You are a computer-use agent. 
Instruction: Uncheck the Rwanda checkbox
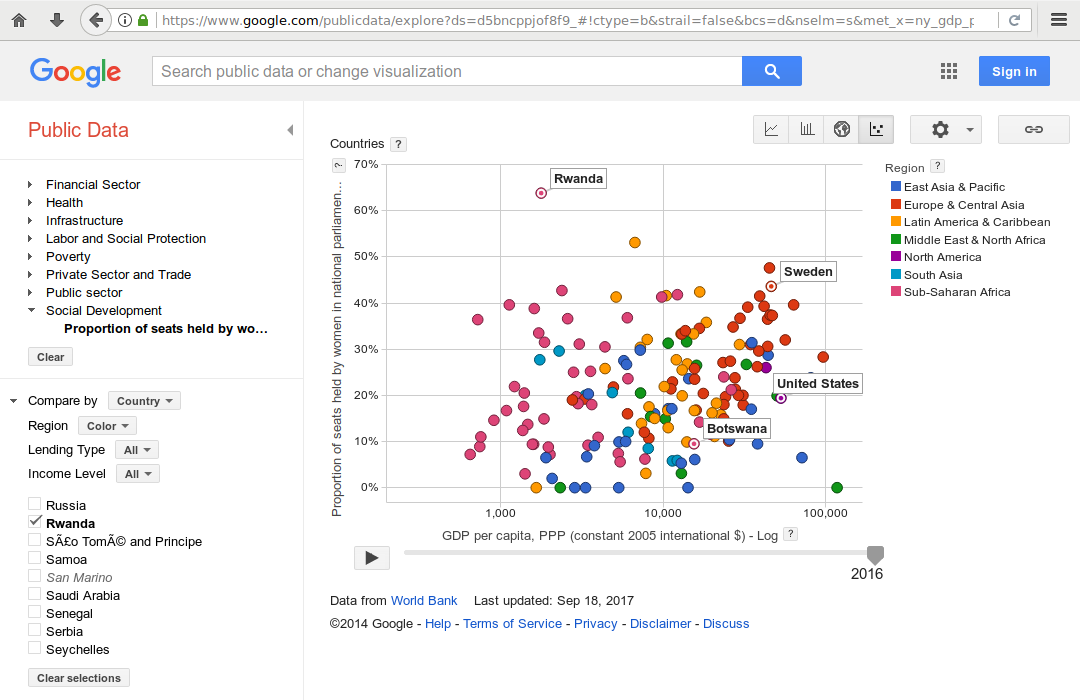pyautogui.click(x=36, y=523)
